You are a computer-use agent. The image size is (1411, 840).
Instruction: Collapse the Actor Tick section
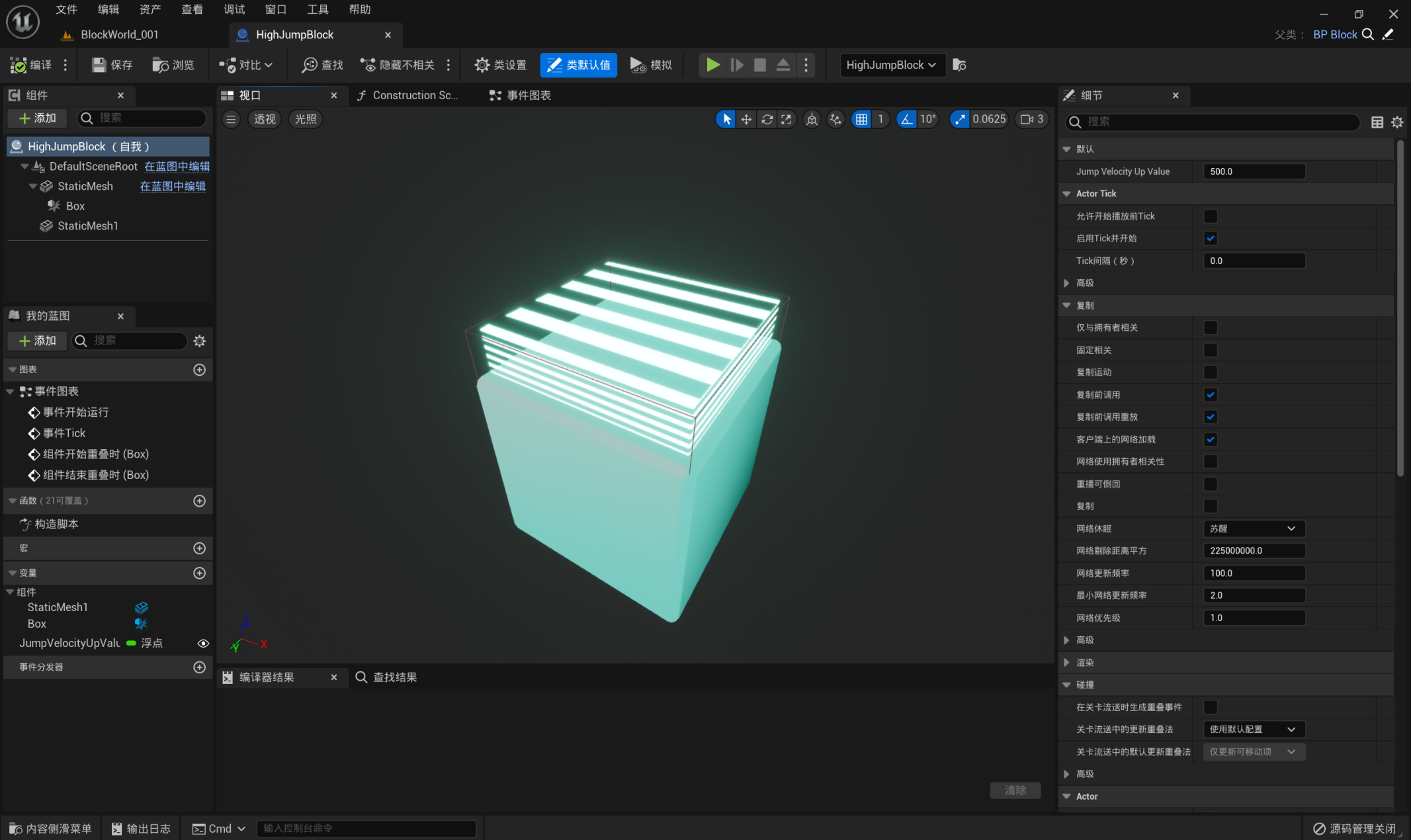(x=1066, y=194)
